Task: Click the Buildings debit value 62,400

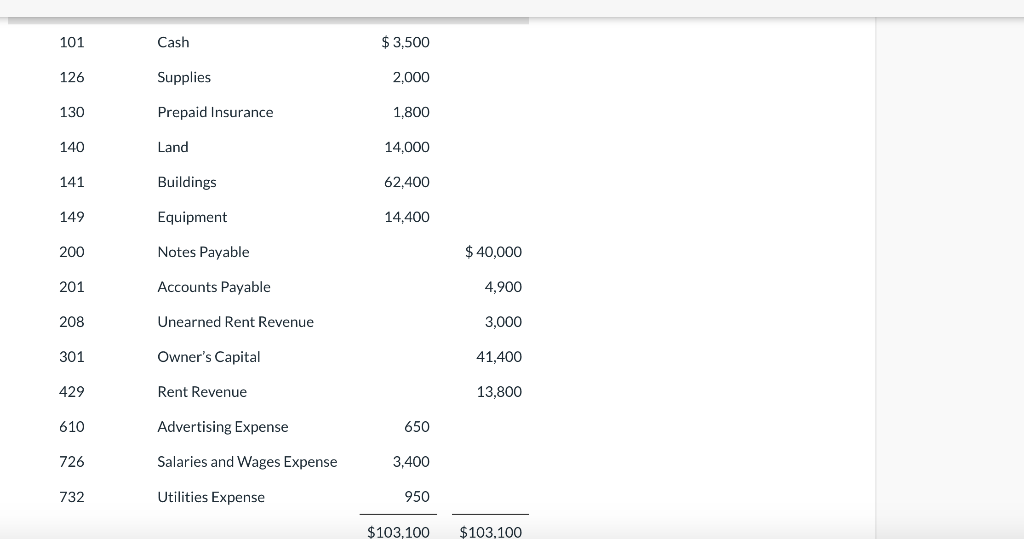Action: tap(407, 182)
